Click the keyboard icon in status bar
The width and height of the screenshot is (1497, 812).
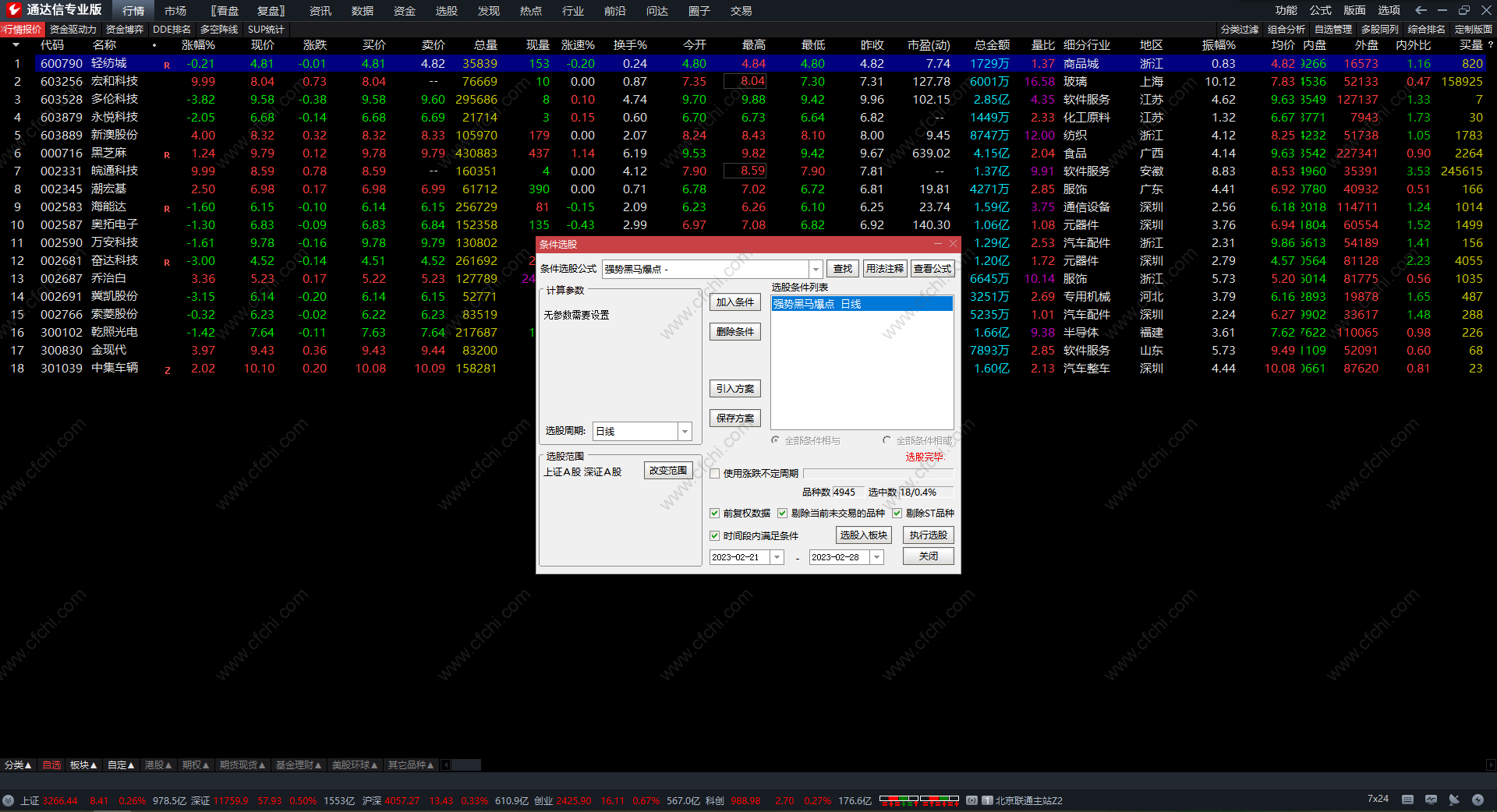coord(1407,800)
